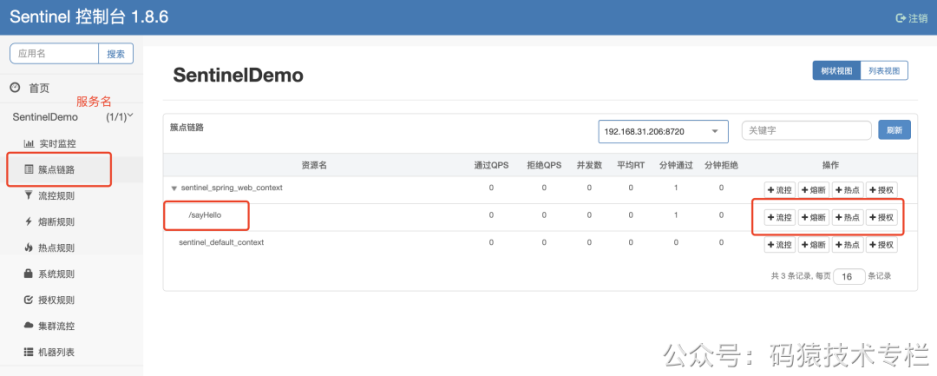The image size is (937, 376).
Task: Open 系统规则 lock icon entry
Action: (x=28, y=274)
